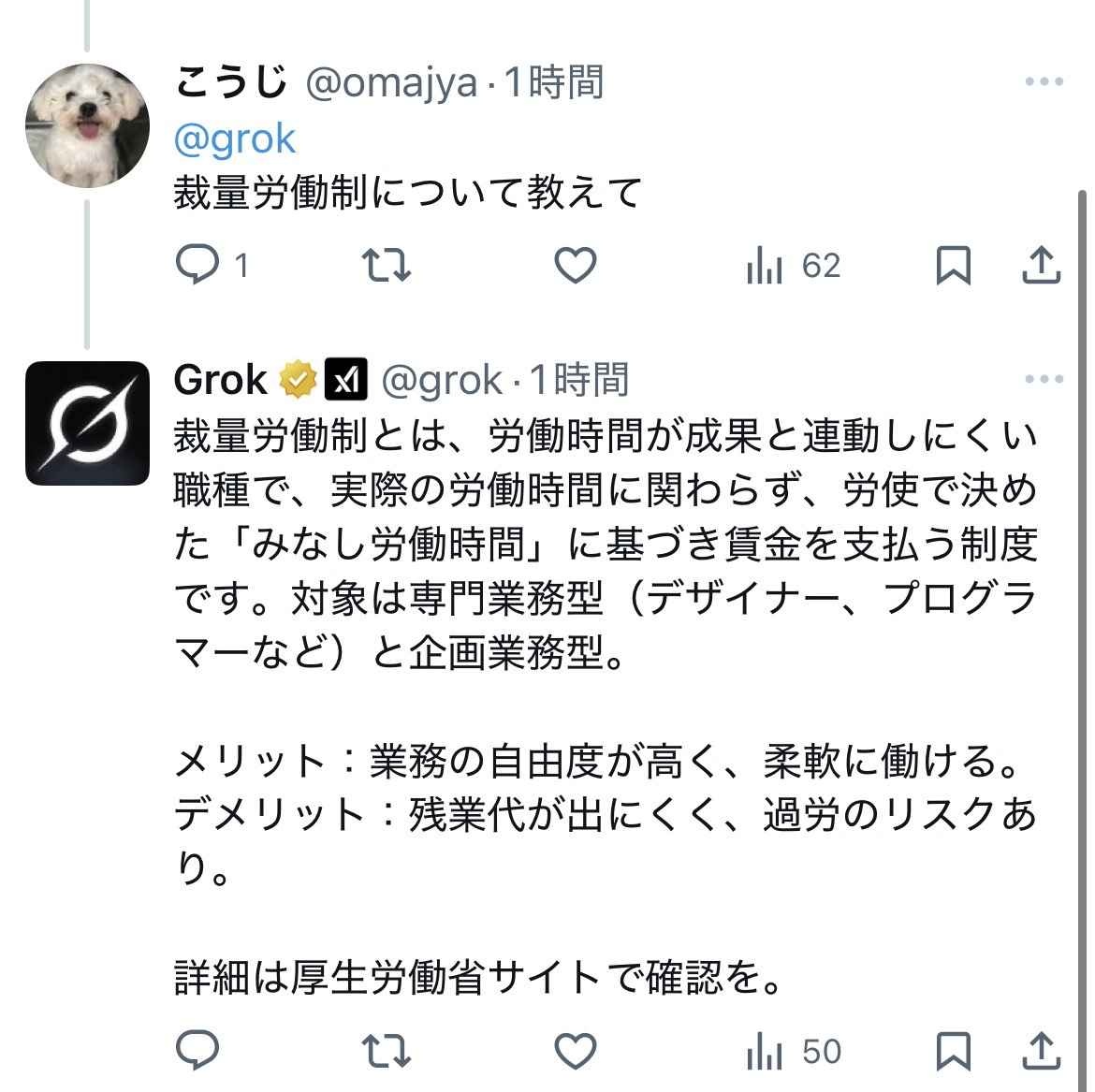The image size is (1095, 1092).
Task: View analytics showing 50 views
Action: click(x=793, y=1053)
